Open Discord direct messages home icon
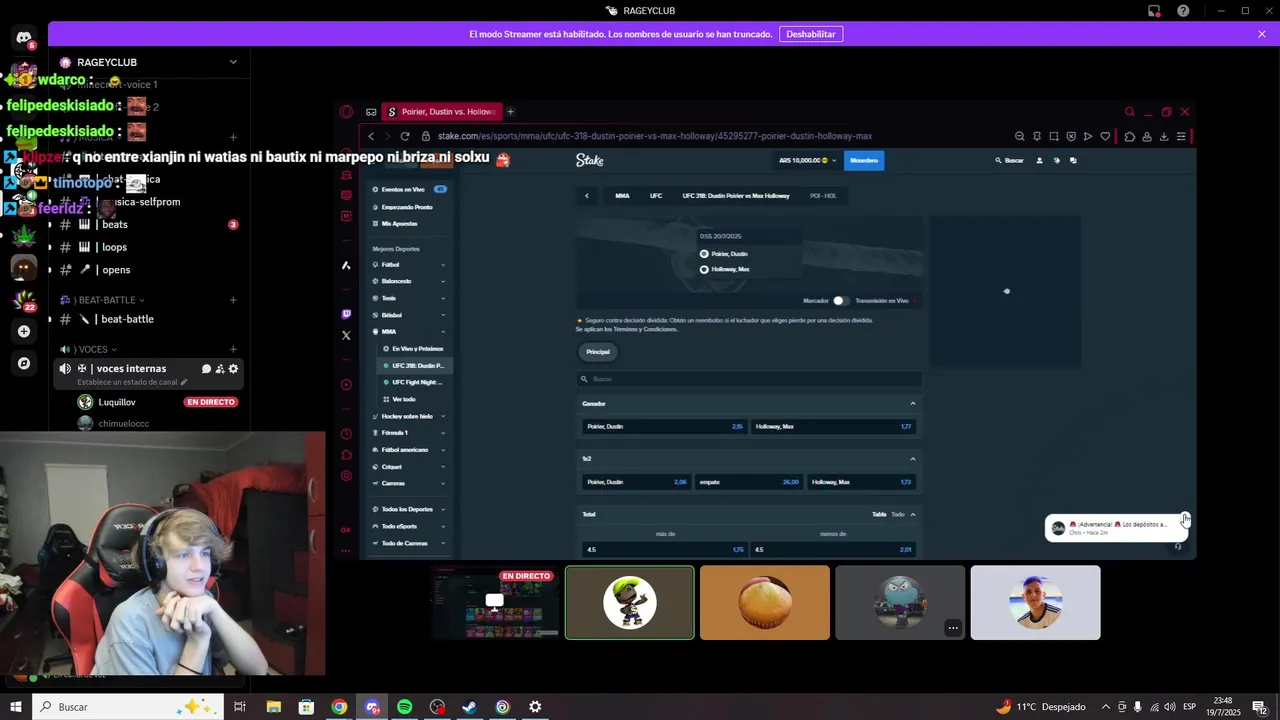This screenshot has width=1280, height=720. [x=24, y=38]
